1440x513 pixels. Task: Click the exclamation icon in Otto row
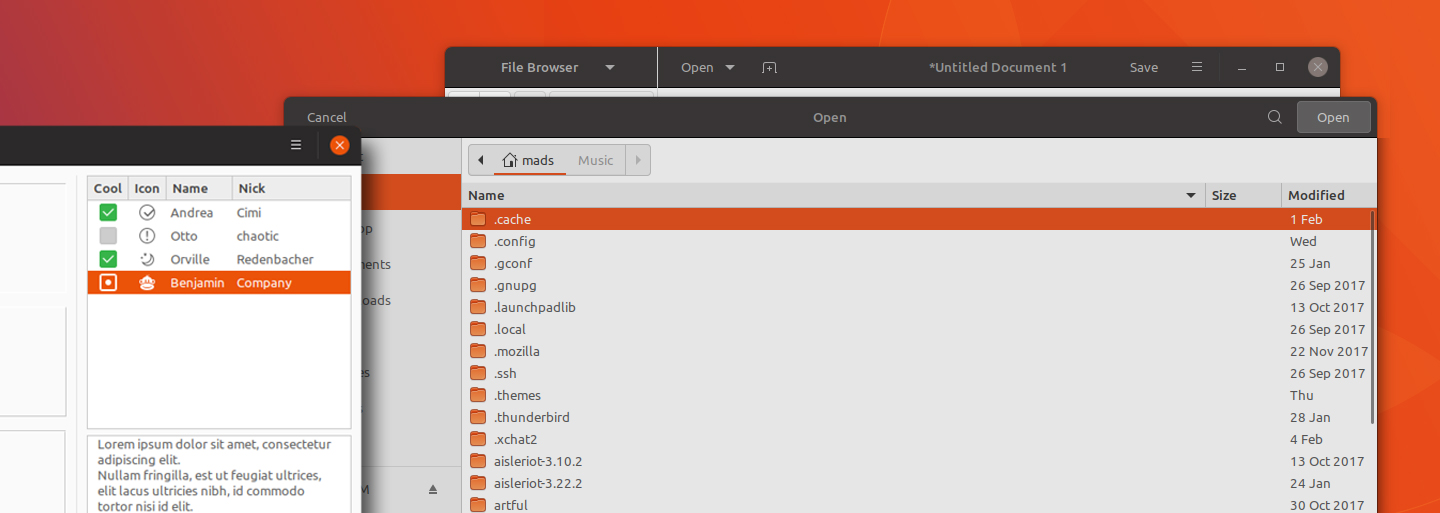[x=147, y=236]
